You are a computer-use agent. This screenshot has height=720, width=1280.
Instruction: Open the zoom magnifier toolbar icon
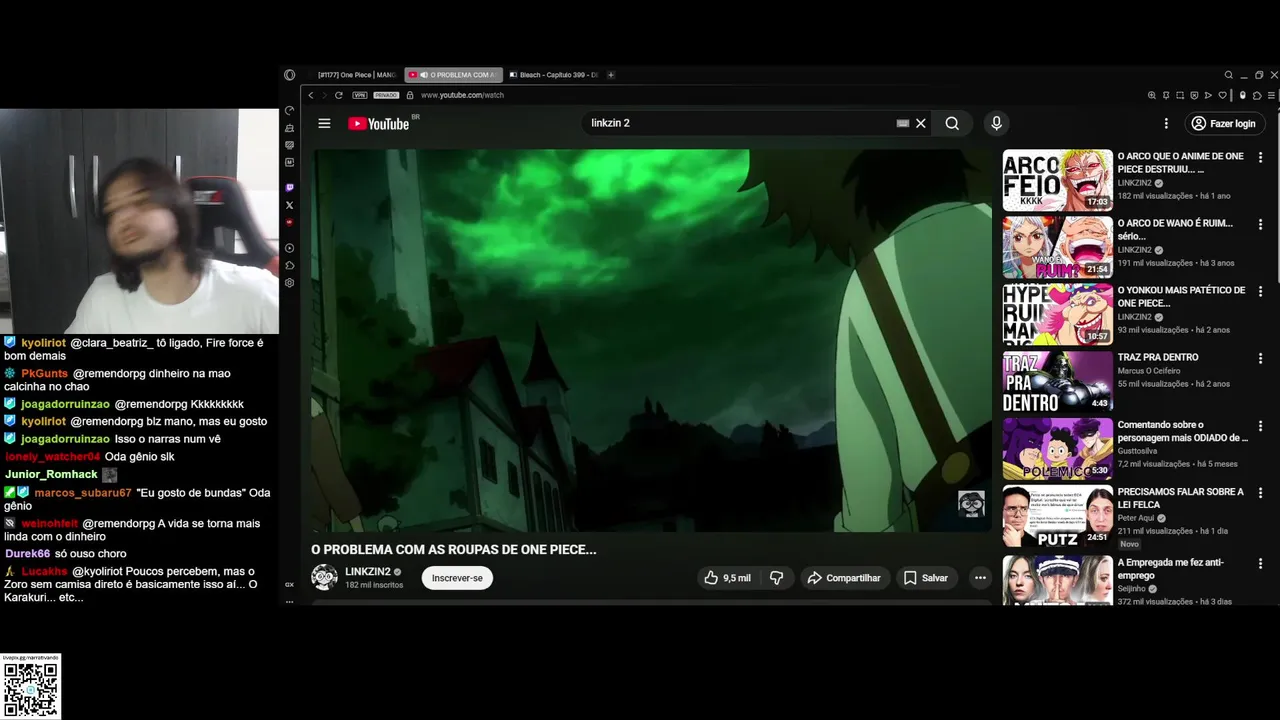1152,95
